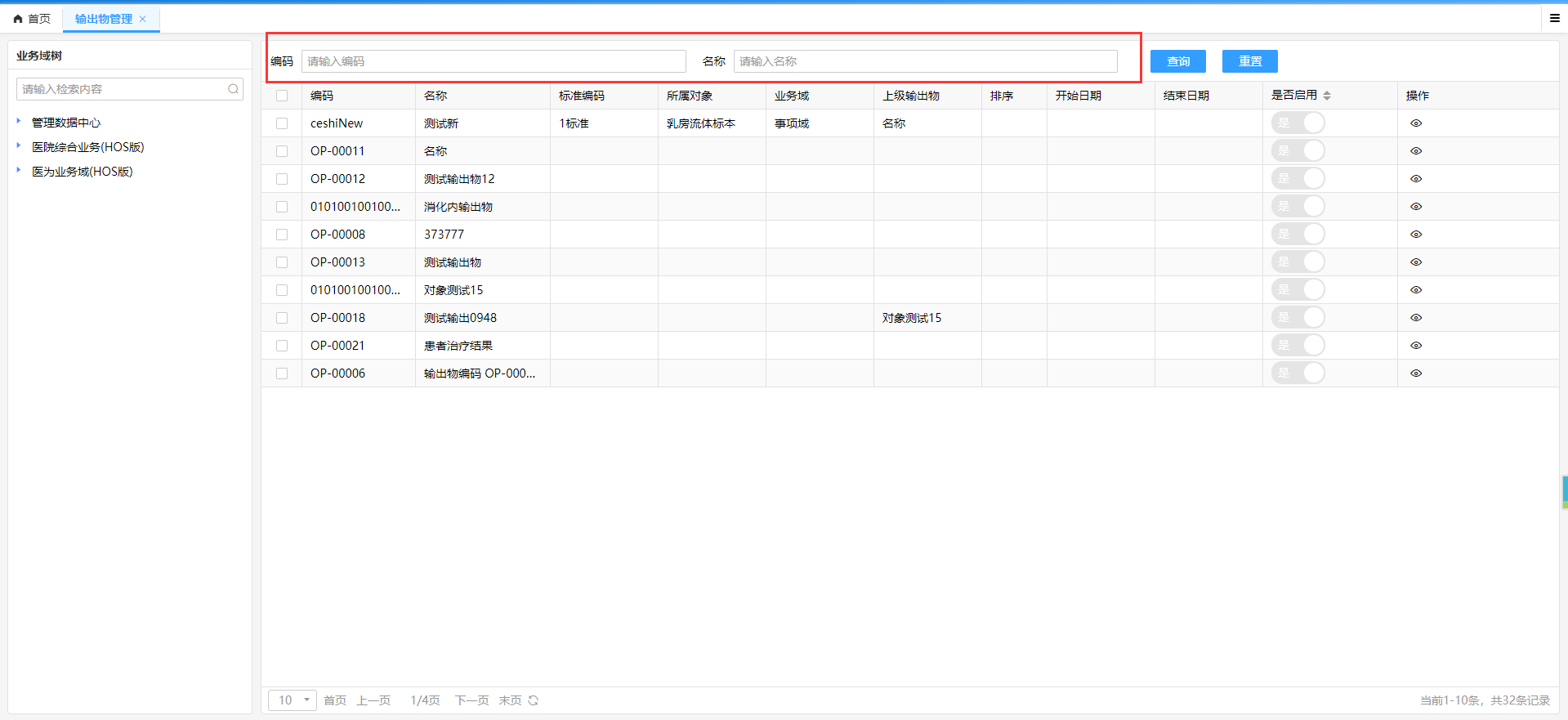Viewport: 1568px width, 720px height.
Task: Click the 重置 reset button
Action: pyautogui.click(x=1249, y=61)
